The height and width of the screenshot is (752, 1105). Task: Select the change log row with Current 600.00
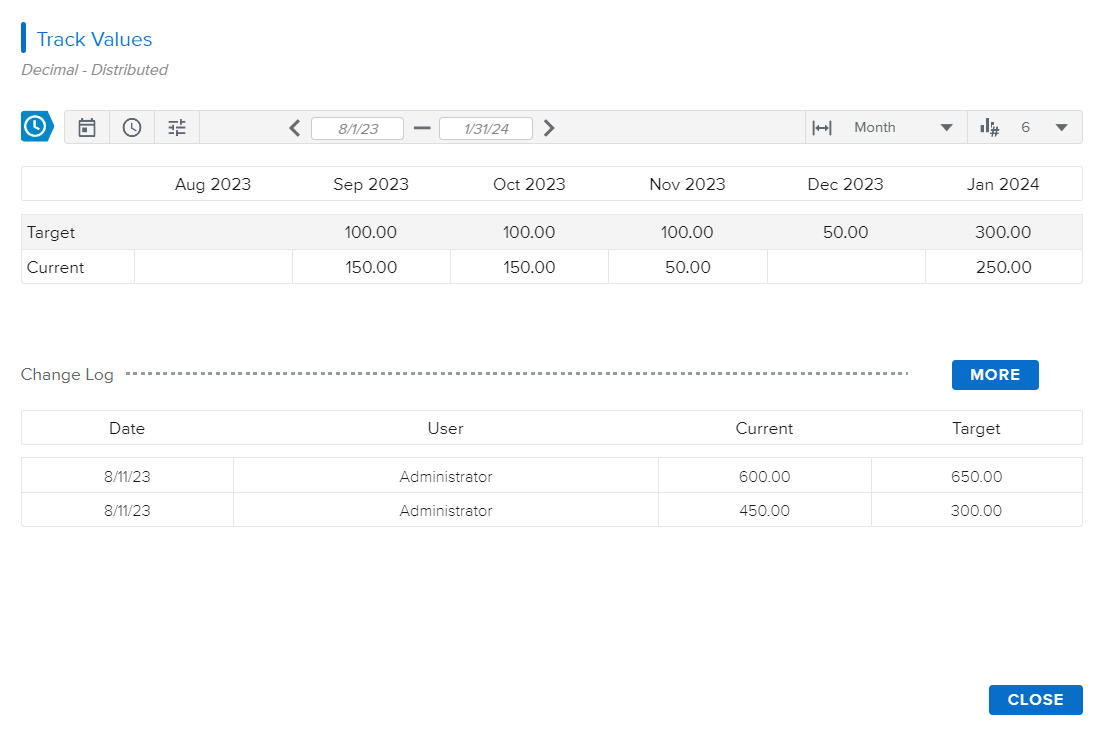pos(551,477)
